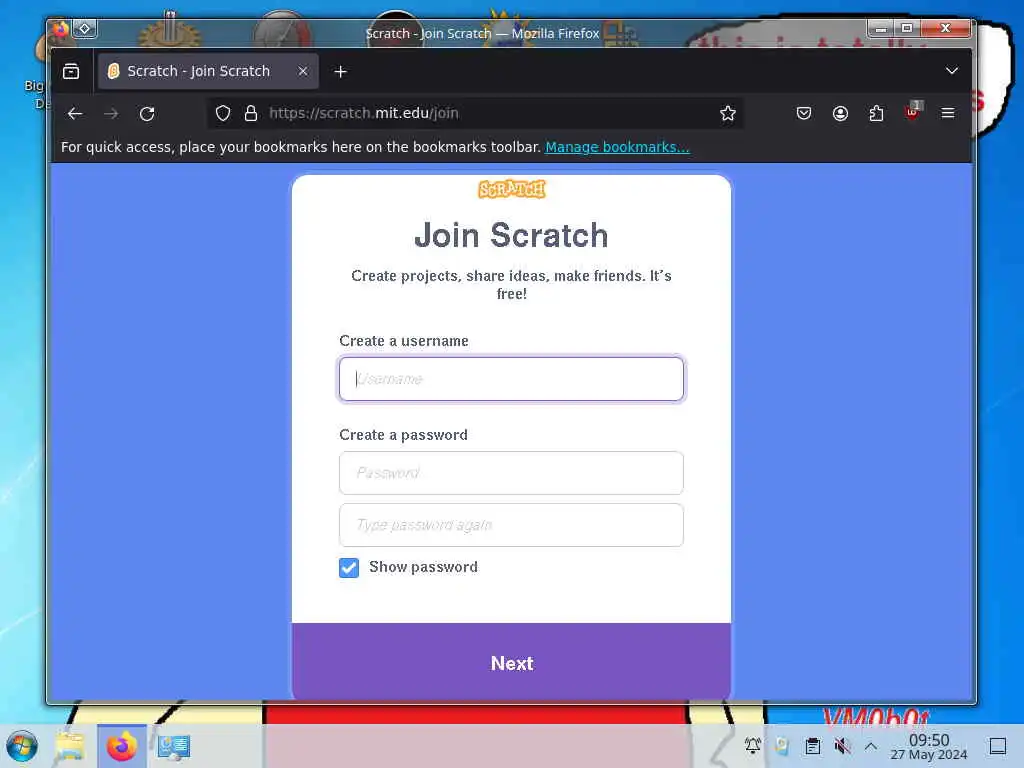The width and height of the screenshot is (1024, 768).
Task: Open the clock showing 09:50
Action: tap(929, 746)
